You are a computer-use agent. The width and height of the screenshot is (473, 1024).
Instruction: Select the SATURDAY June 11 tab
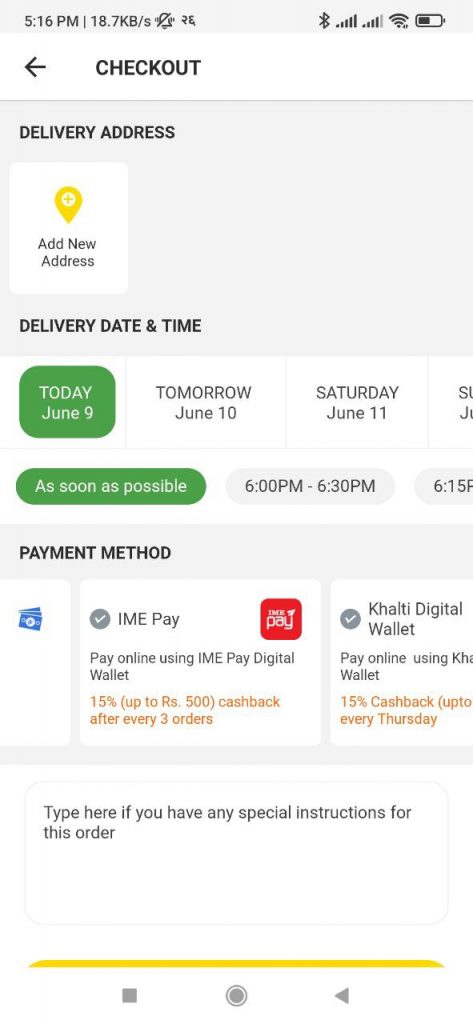[x=357, y=402]
